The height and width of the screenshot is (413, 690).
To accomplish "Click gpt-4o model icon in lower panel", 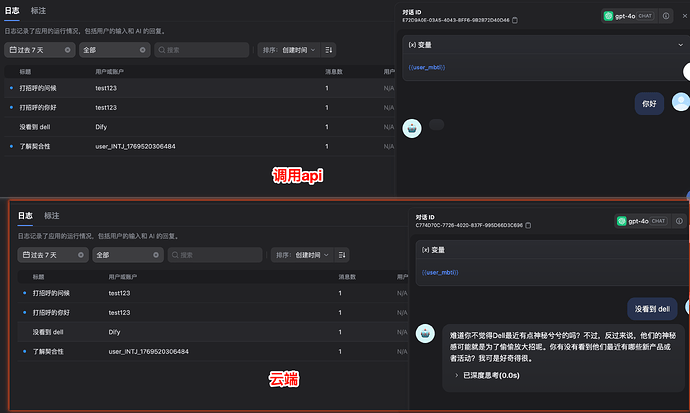I will [x=621, y=221].
